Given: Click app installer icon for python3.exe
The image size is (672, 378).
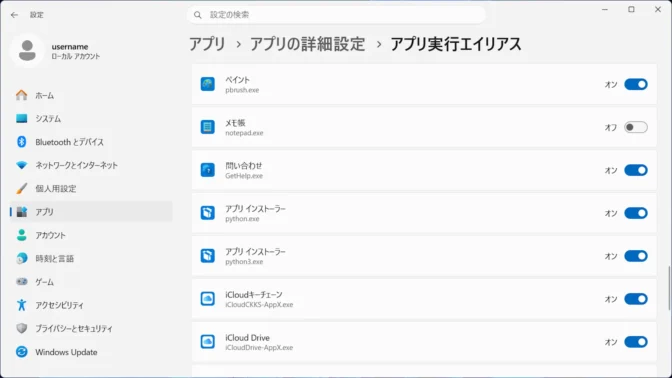Looking at the screenshot, I should (207, 256).
